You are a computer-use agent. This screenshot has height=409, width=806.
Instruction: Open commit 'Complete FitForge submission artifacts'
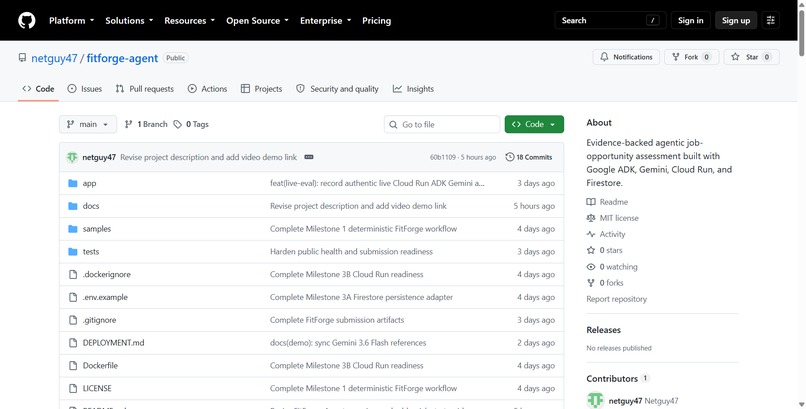click(337, 320)
